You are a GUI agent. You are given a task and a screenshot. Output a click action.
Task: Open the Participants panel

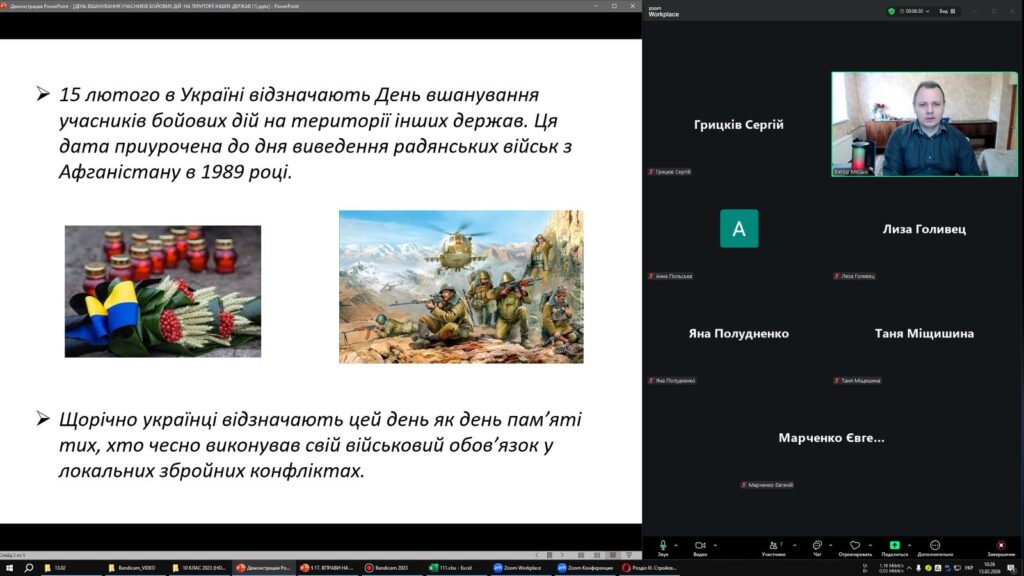click(772, 545)
